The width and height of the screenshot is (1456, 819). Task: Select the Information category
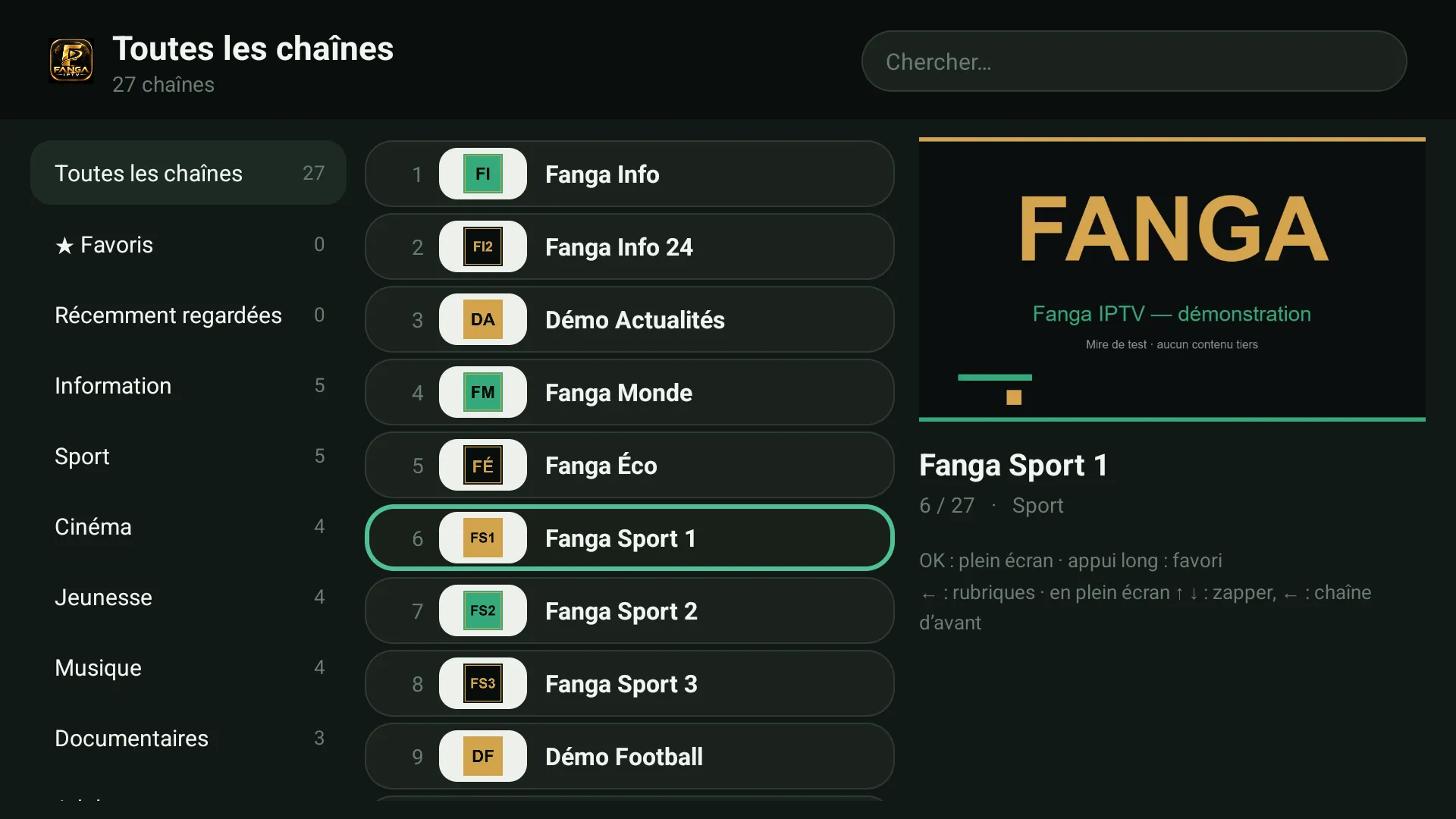188,385
